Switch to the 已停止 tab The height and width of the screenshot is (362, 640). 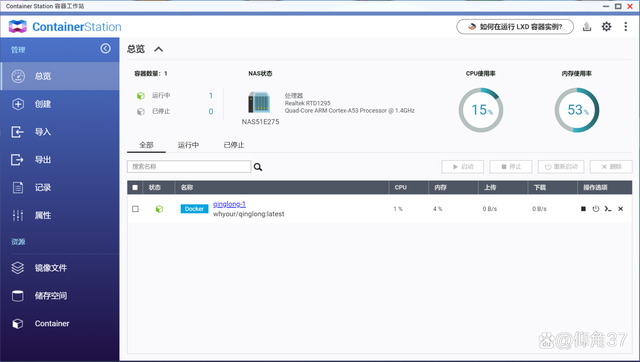tap(234, 145)
